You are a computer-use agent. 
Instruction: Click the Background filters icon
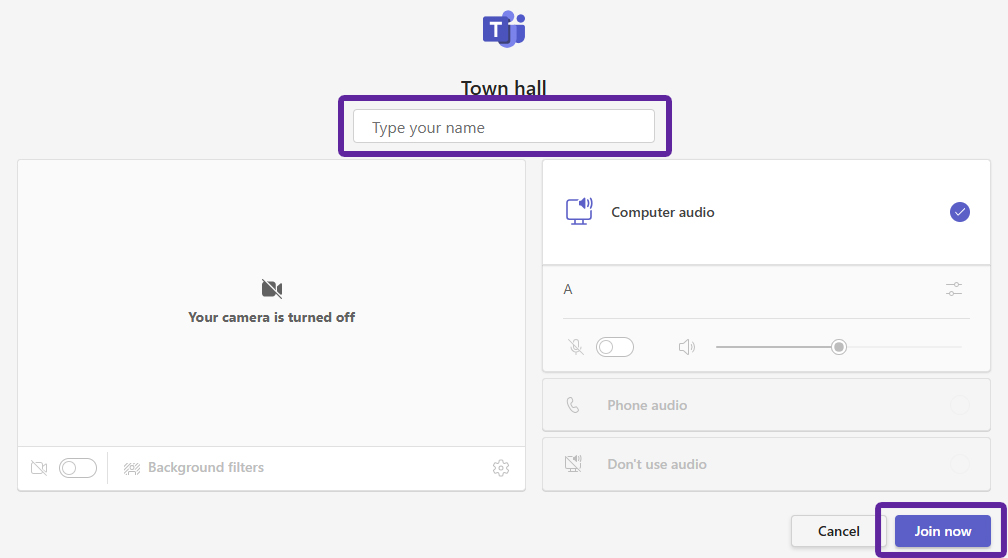coord(132,468)
